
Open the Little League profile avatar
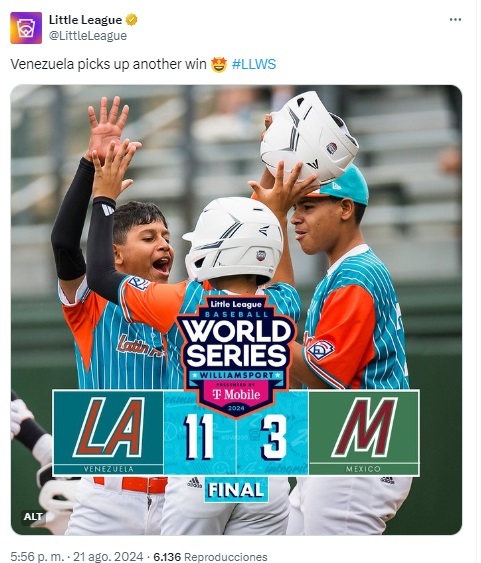[26, 28]
